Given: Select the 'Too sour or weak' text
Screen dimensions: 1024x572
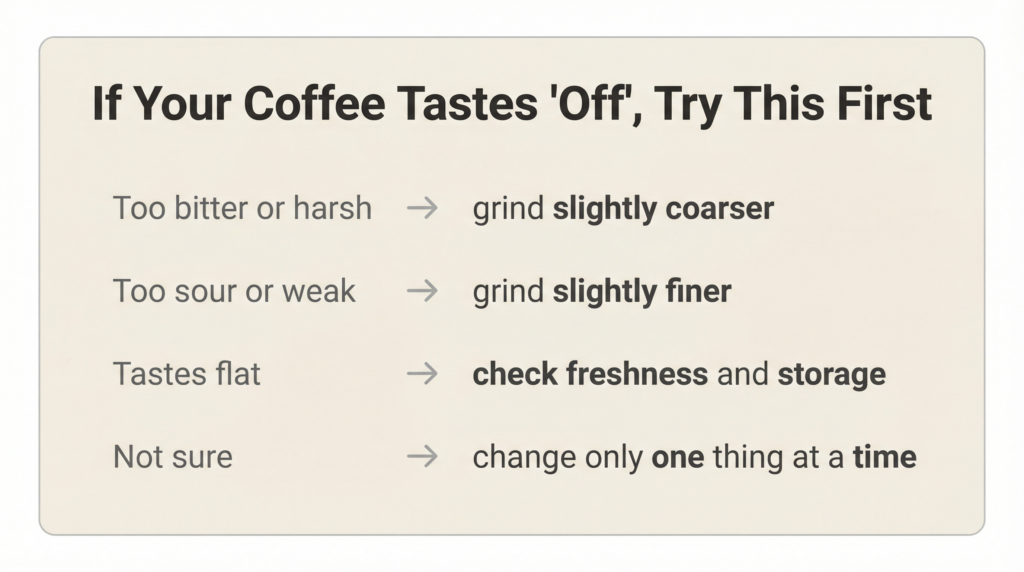Looking at the screenshot, I should (x=234, y=291).
